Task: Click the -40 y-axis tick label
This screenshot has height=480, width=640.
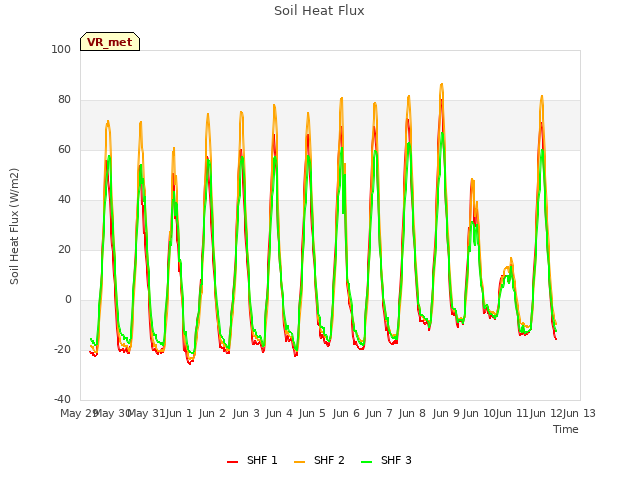Action: click(x=62, y=399)
